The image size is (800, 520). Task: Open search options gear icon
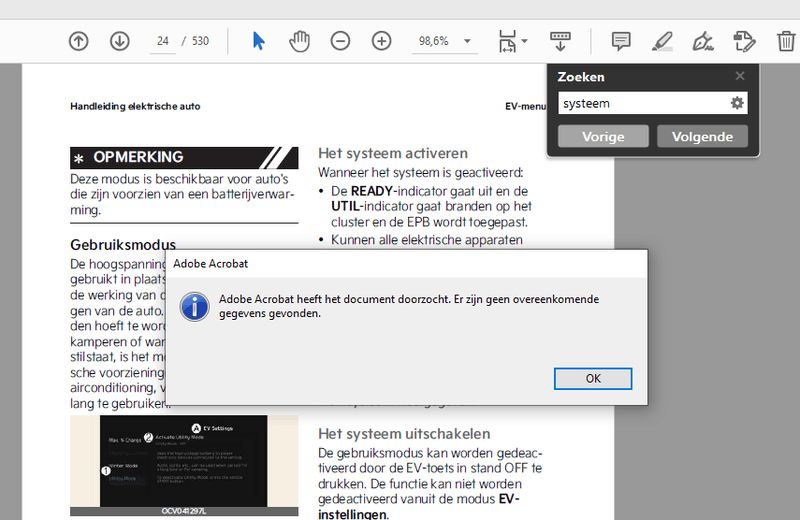point(737,103)
